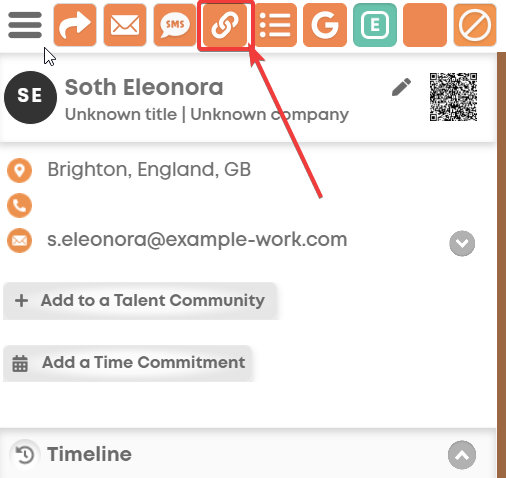Click Add a Time Commitment button

click(x=127, y=363)
